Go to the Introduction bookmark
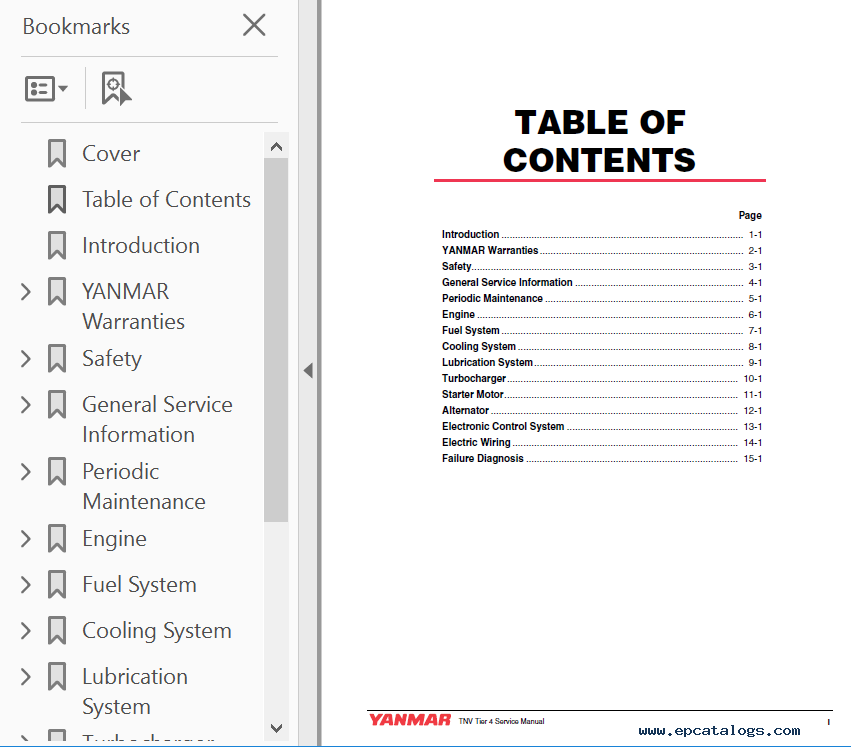Image resolution: width=851 pixels, height=747 pixels. coord(141,246)
